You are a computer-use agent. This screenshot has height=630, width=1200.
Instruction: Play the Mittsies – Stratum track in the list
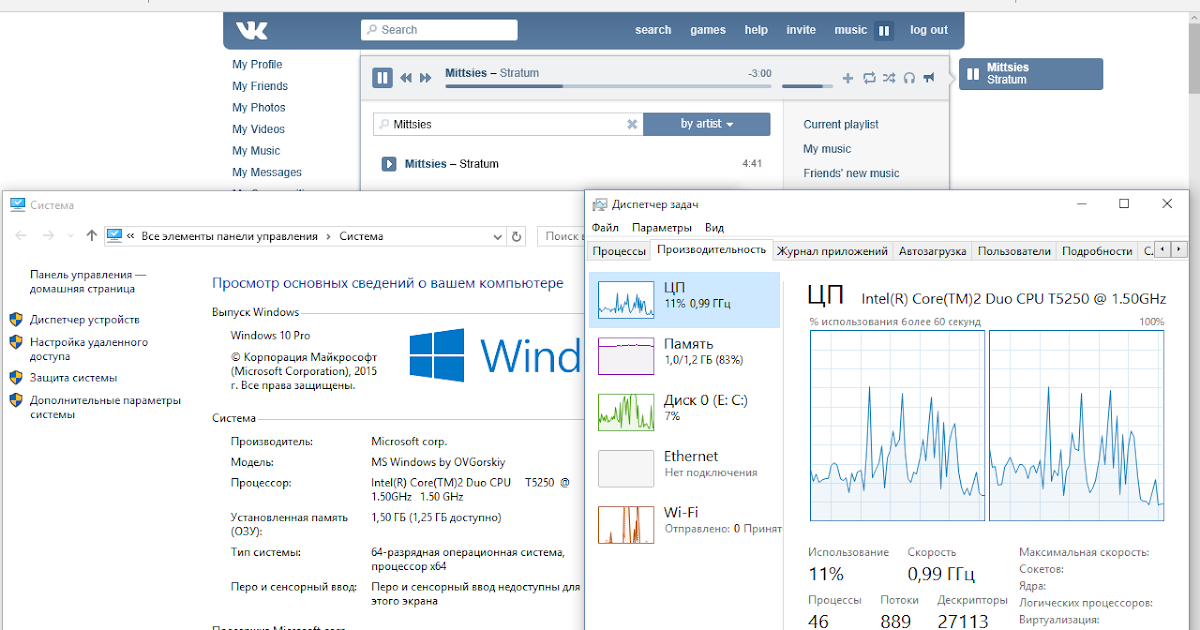[389, 163]
